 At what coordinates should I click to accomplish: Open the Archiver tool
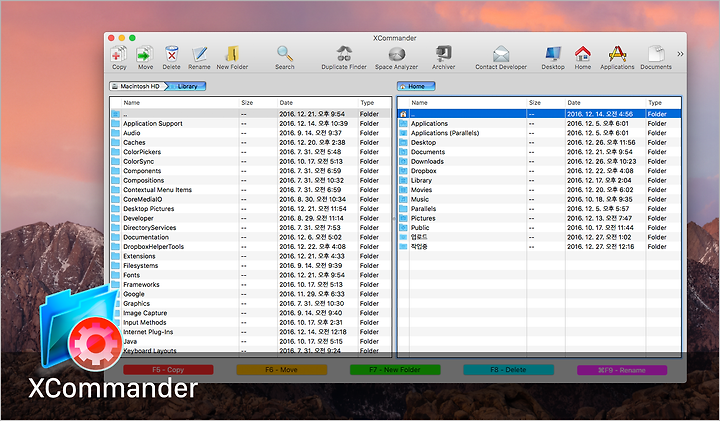[444, 54]
